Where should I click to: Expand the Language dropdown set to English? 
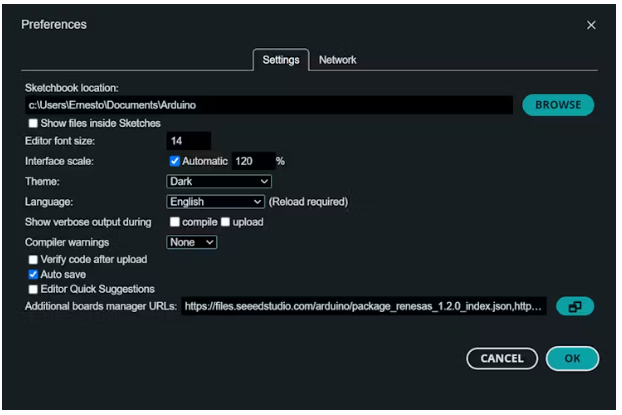[215, 202]
